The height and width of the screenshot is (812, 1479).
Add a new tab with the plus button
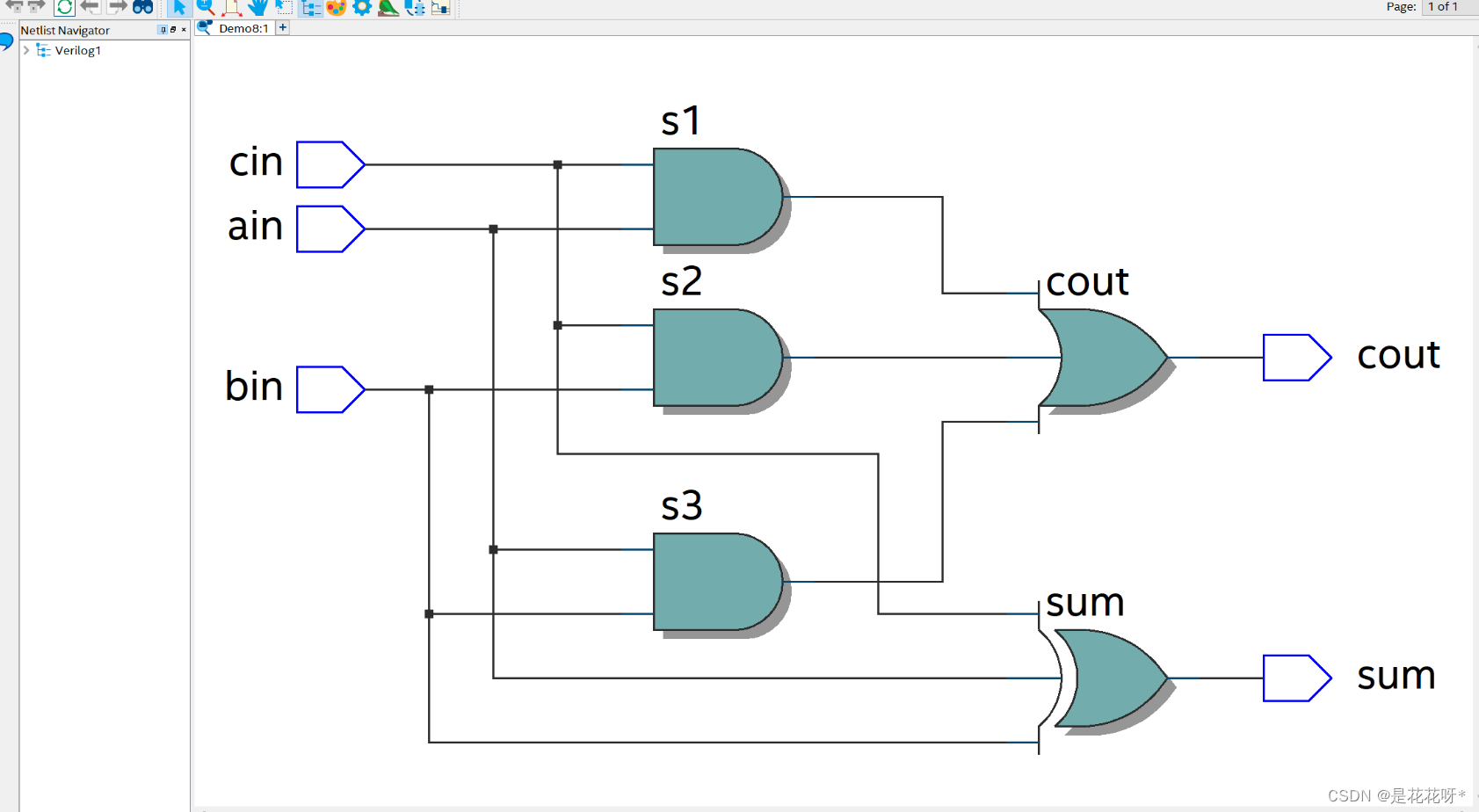282,27
